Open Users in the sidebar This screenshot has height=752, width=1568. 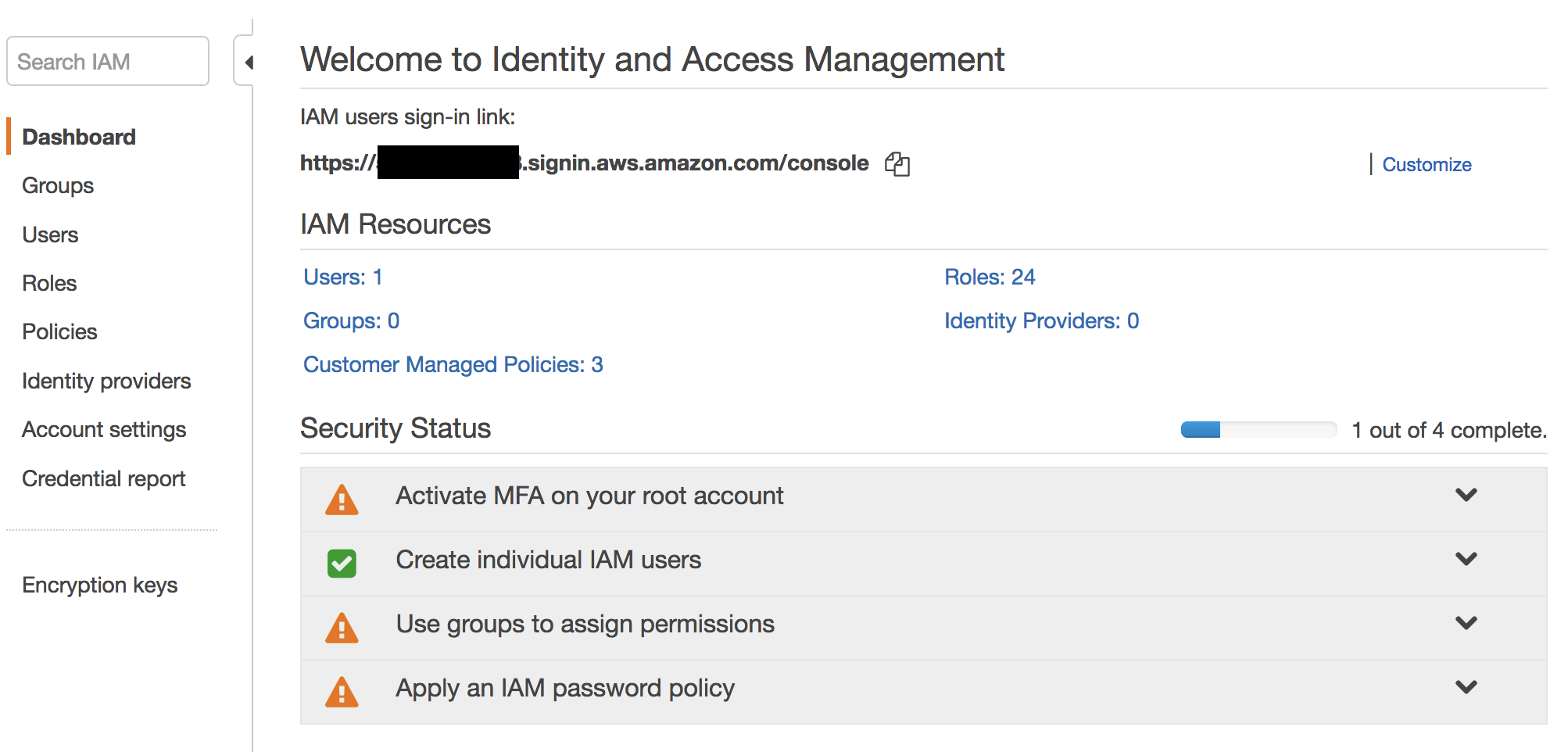click(x=50, y=235)
